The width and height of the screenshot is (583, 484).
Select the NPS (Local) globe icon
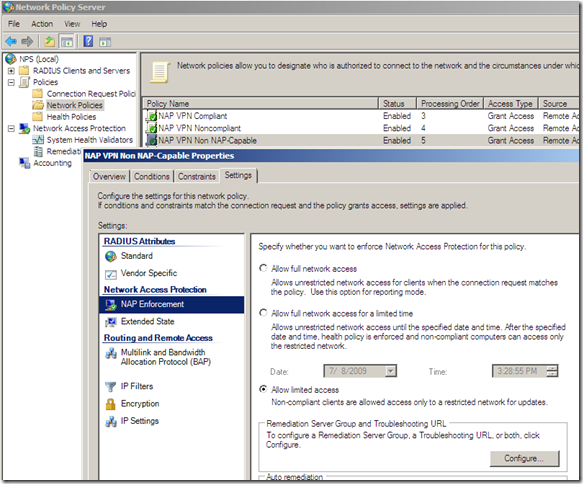tap(10, 59)
